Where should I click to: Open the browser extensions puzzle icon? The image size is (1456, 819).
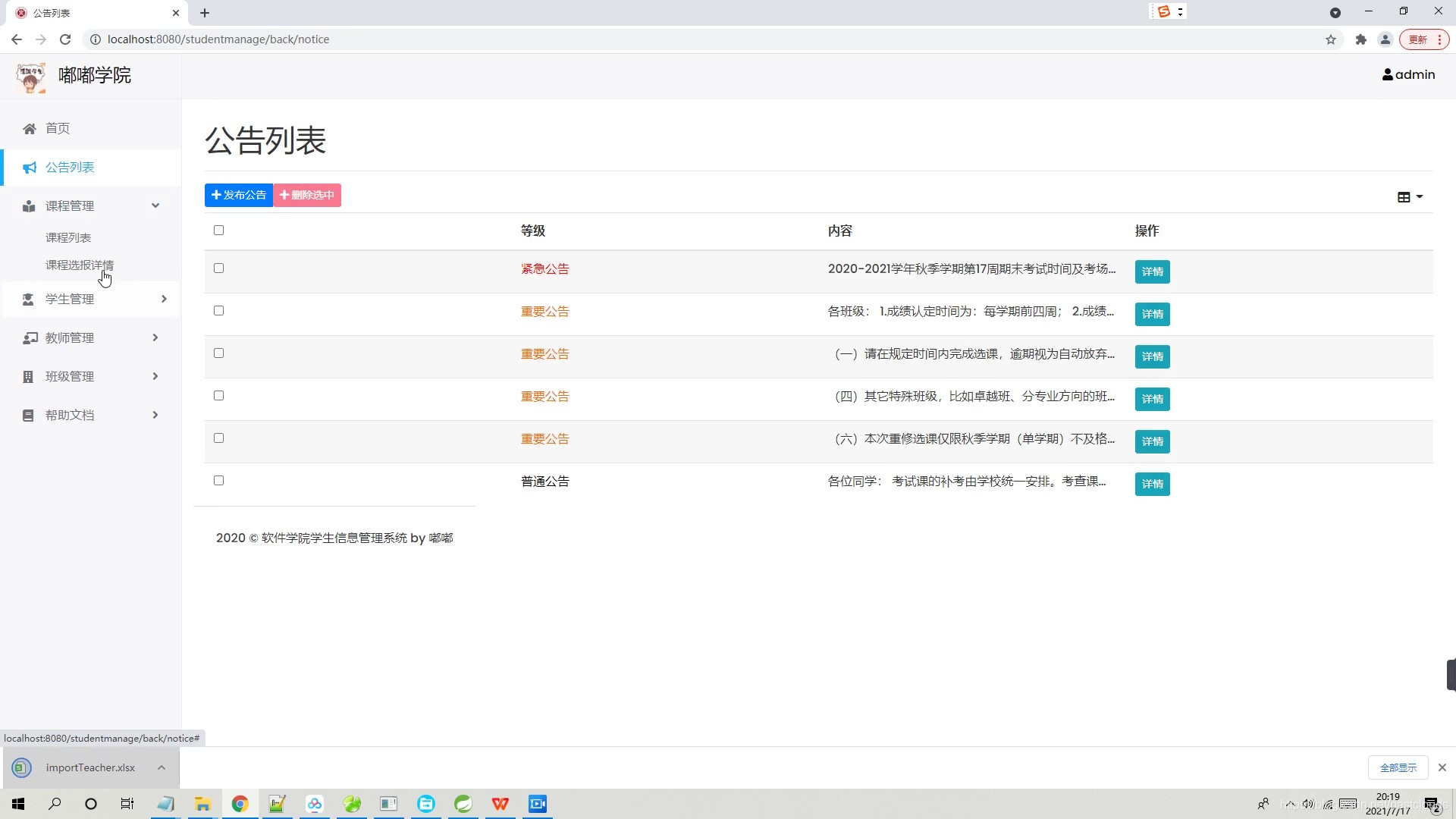(1361, 39)
